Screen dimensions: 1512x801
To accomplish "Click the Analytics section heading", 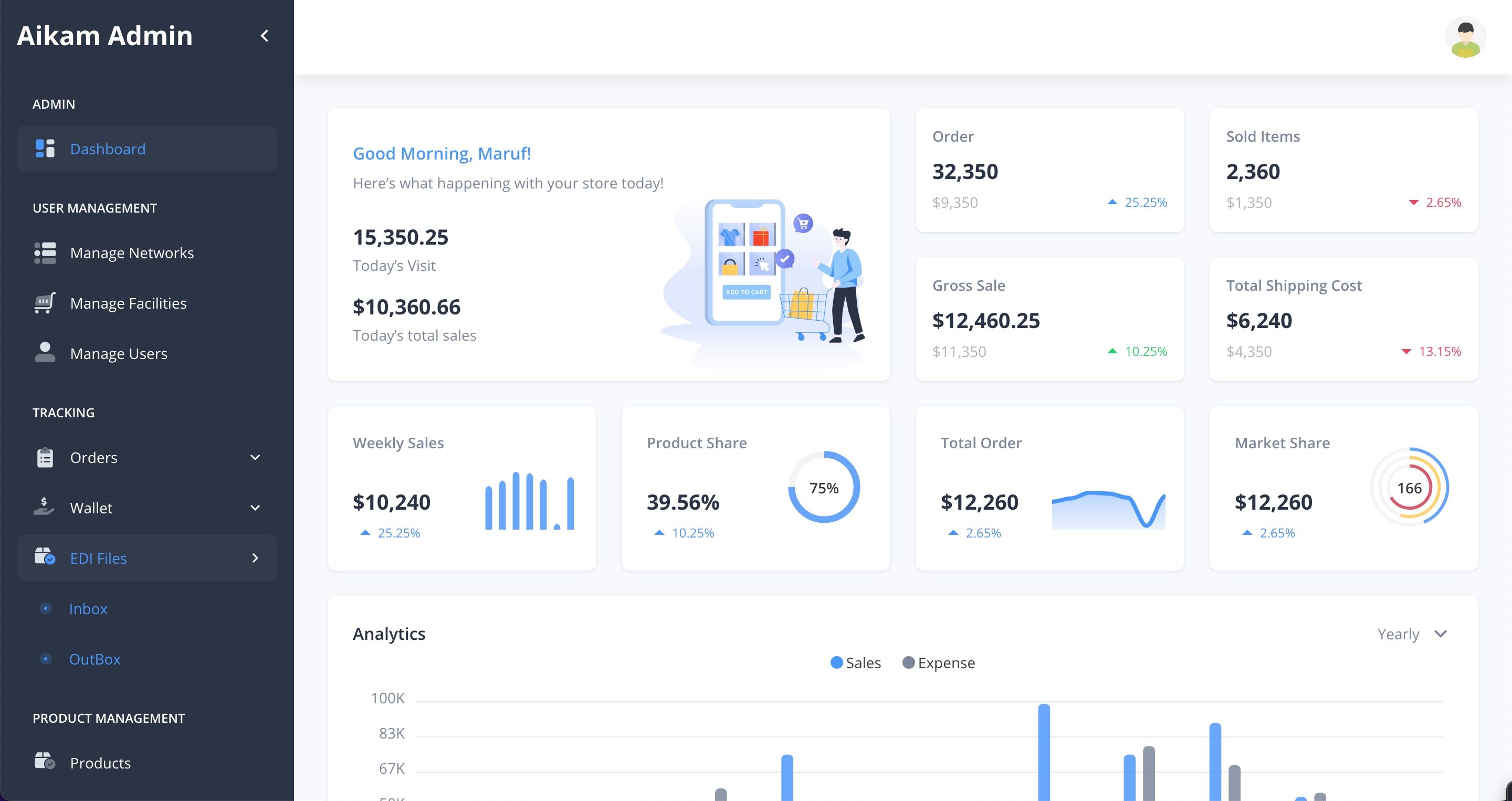I will tap(388, 634).
